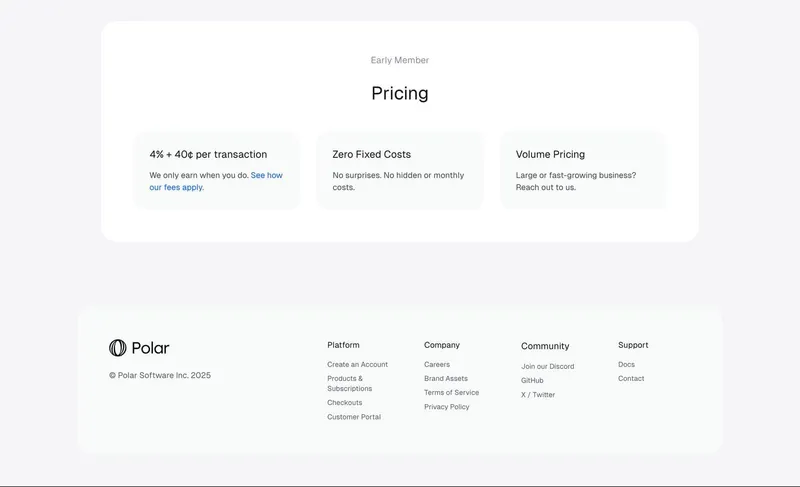The height and width of the screenshot is (487, 800).
Task: Visit the Customer Portal link
Action: (353, 417)
